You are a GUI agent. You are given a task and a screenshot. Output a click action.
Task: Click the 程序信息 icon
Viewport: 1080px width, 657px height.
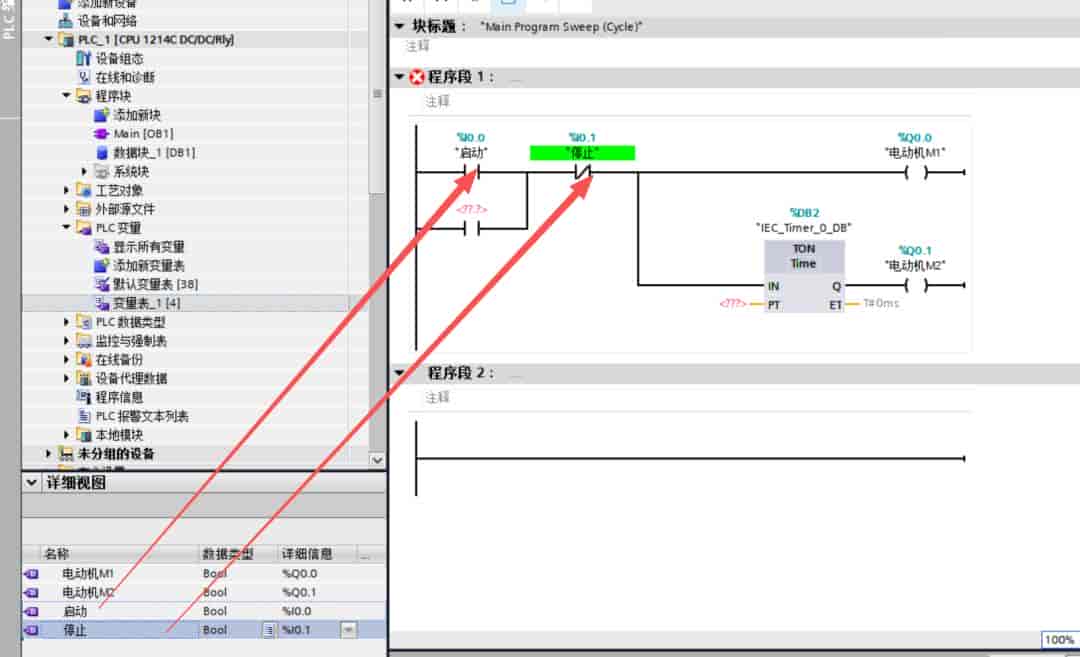tap(83, 397)
